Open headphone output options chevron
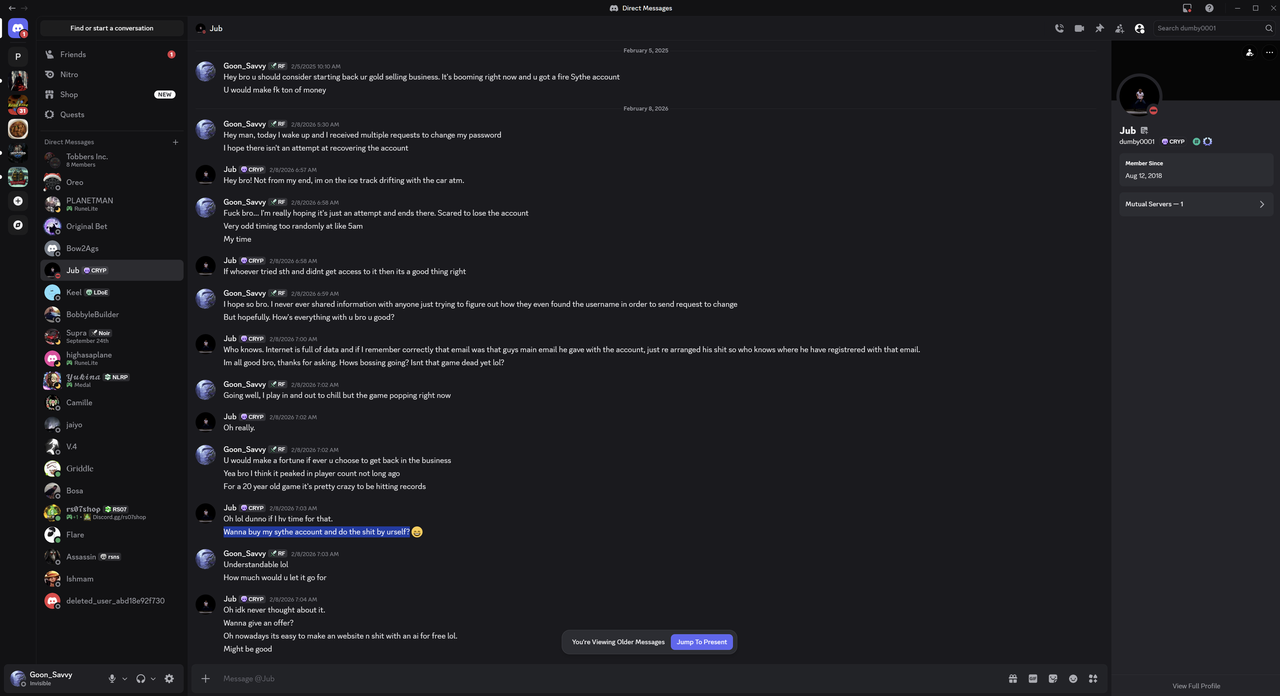 point(153,679)
